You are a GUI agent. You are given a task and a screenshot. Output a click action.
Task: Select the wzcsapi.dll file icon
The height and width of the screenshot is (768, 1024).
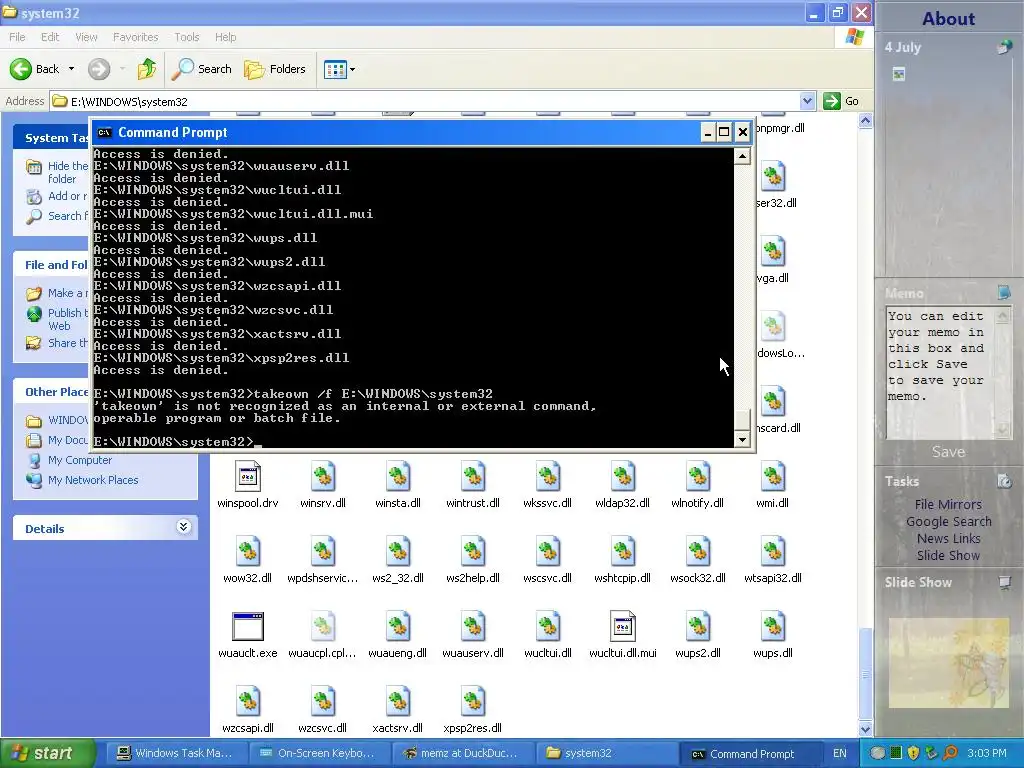[248, 701]
